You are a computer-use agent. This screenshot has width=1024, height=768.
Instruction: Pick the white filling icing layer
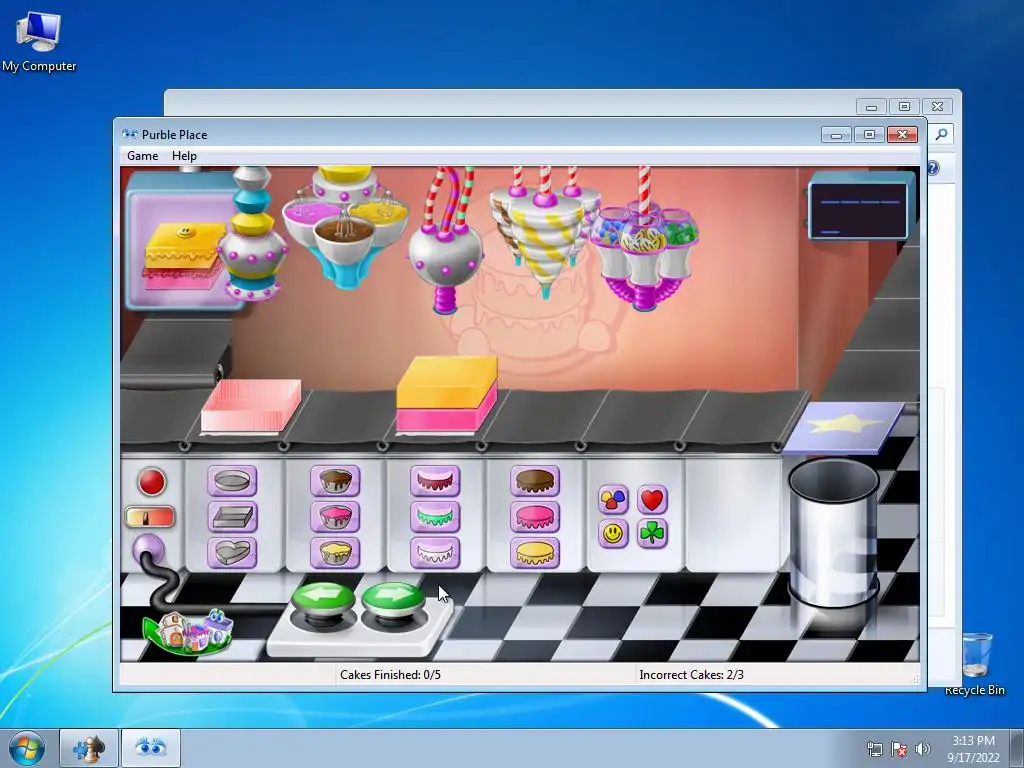[435, 552]
